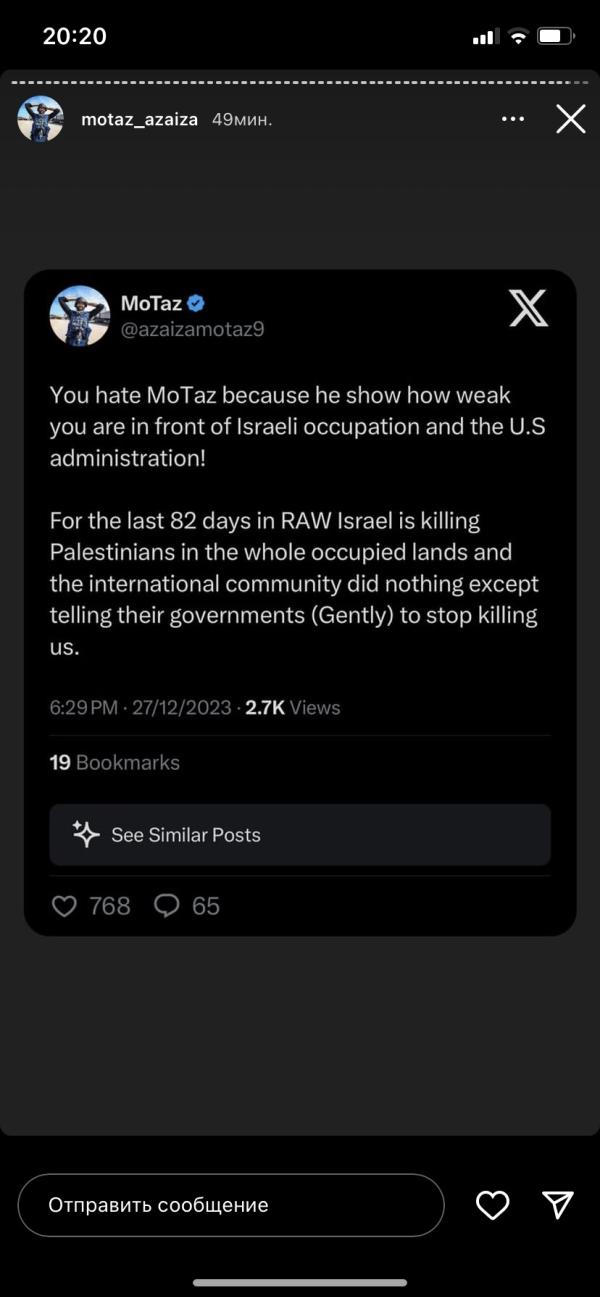Tap the story progress bar at top
The image size is (600, 1297).
(300, 80)
